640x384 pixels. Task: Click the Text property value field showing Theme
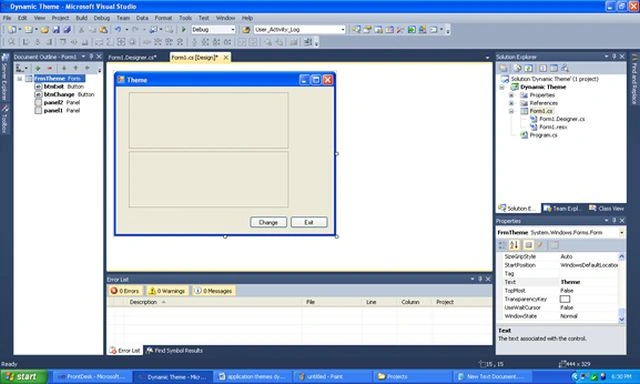[588, 282]
